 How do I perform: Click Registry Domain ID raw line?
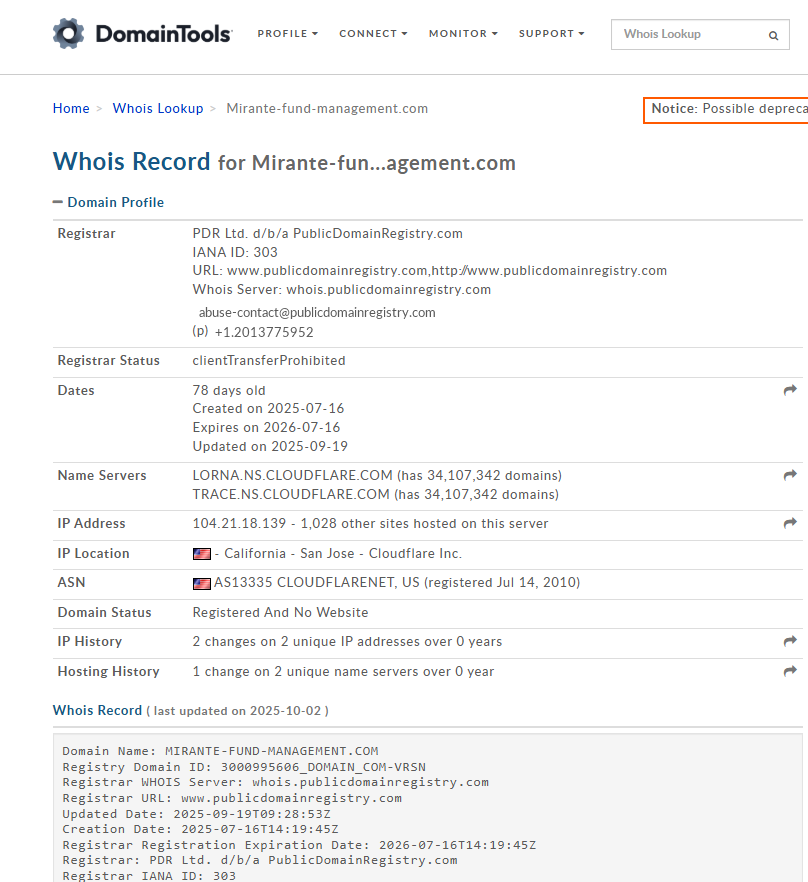244,767
